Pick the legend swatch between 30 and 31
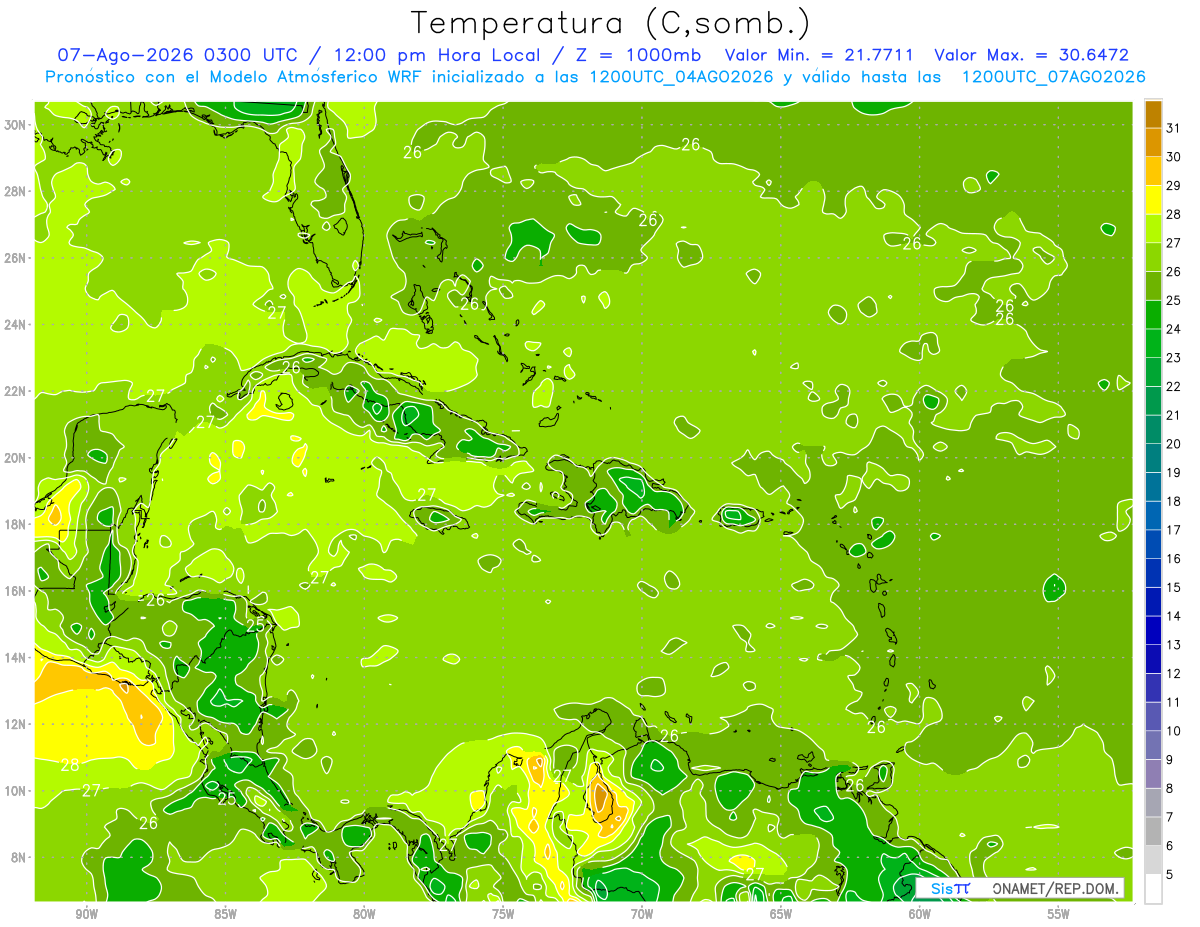1200x927 pixels. point(1153,142)
